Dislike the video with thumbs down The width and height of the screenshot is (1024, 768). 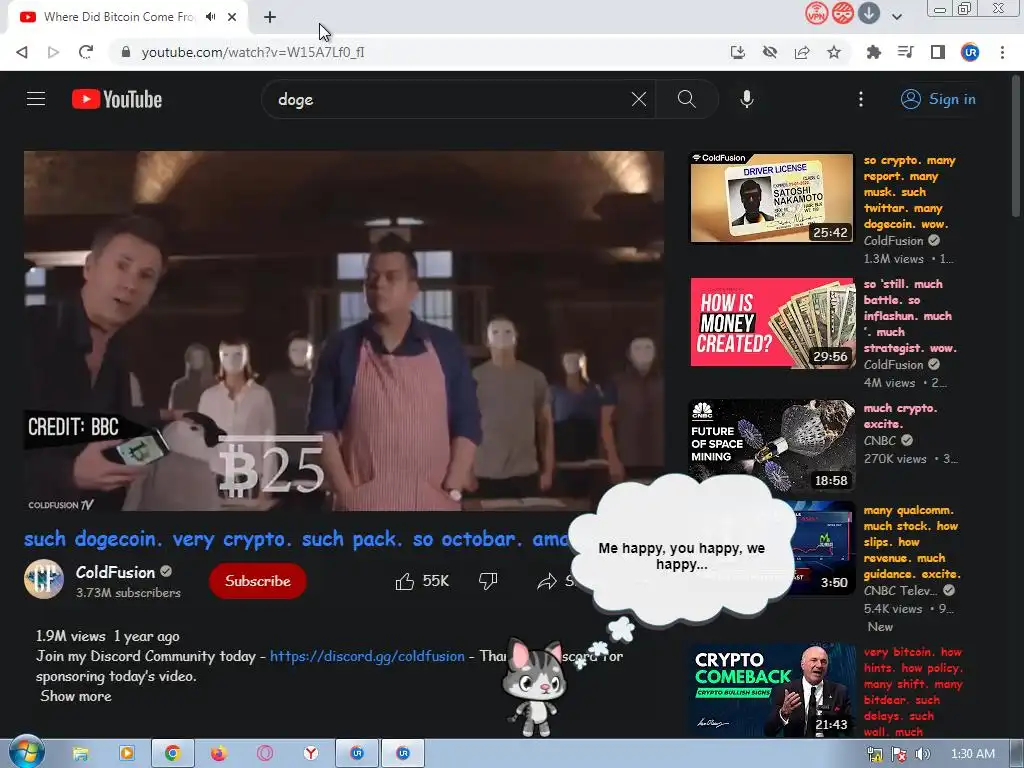click(488, 581)
